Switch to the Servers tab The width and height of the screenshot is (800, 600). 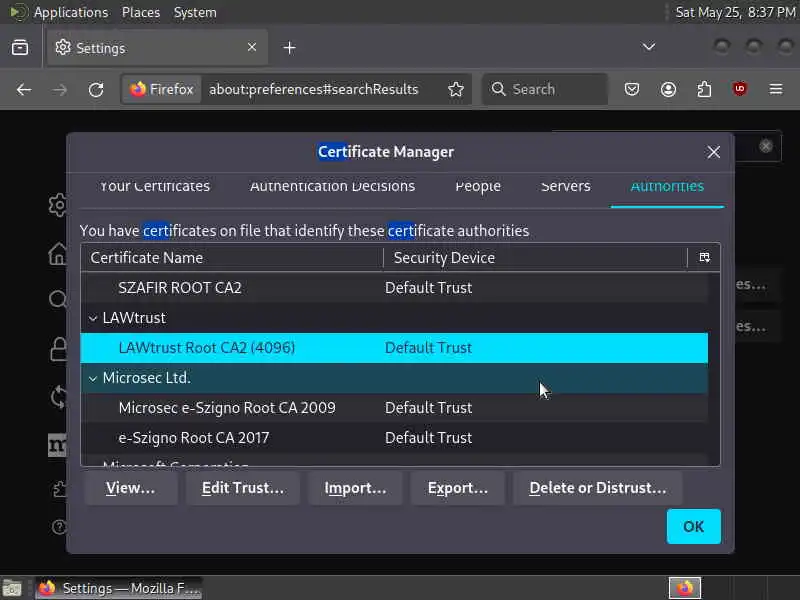tap(565, 186)
